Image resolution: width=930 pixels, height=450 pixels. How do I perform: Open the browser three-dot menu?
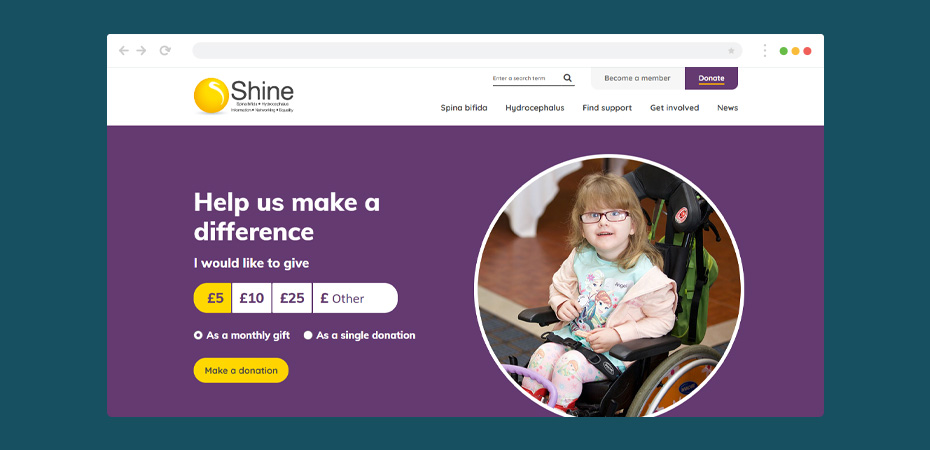[765, 51]
